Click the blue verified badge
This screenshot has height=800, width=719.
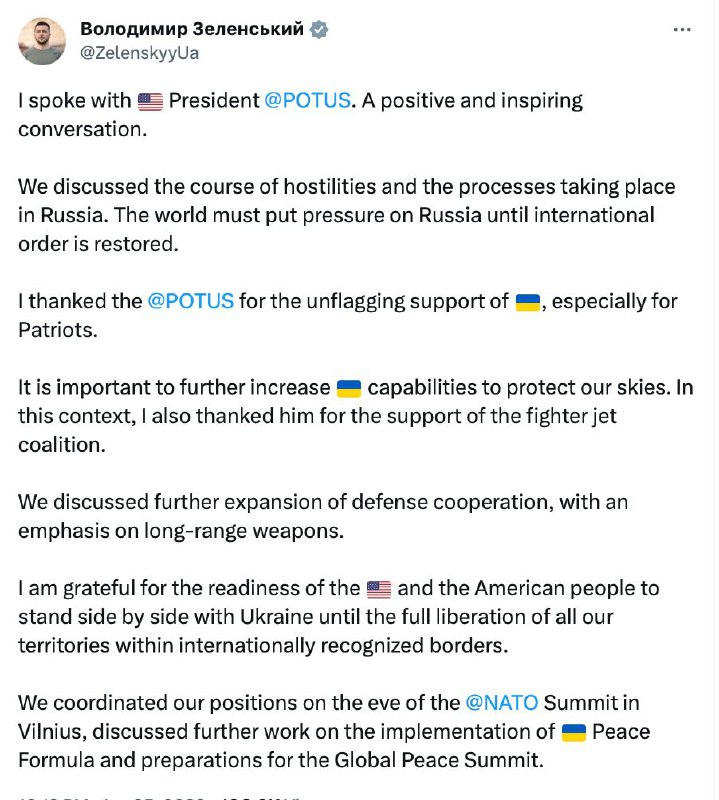pos(319,30)
